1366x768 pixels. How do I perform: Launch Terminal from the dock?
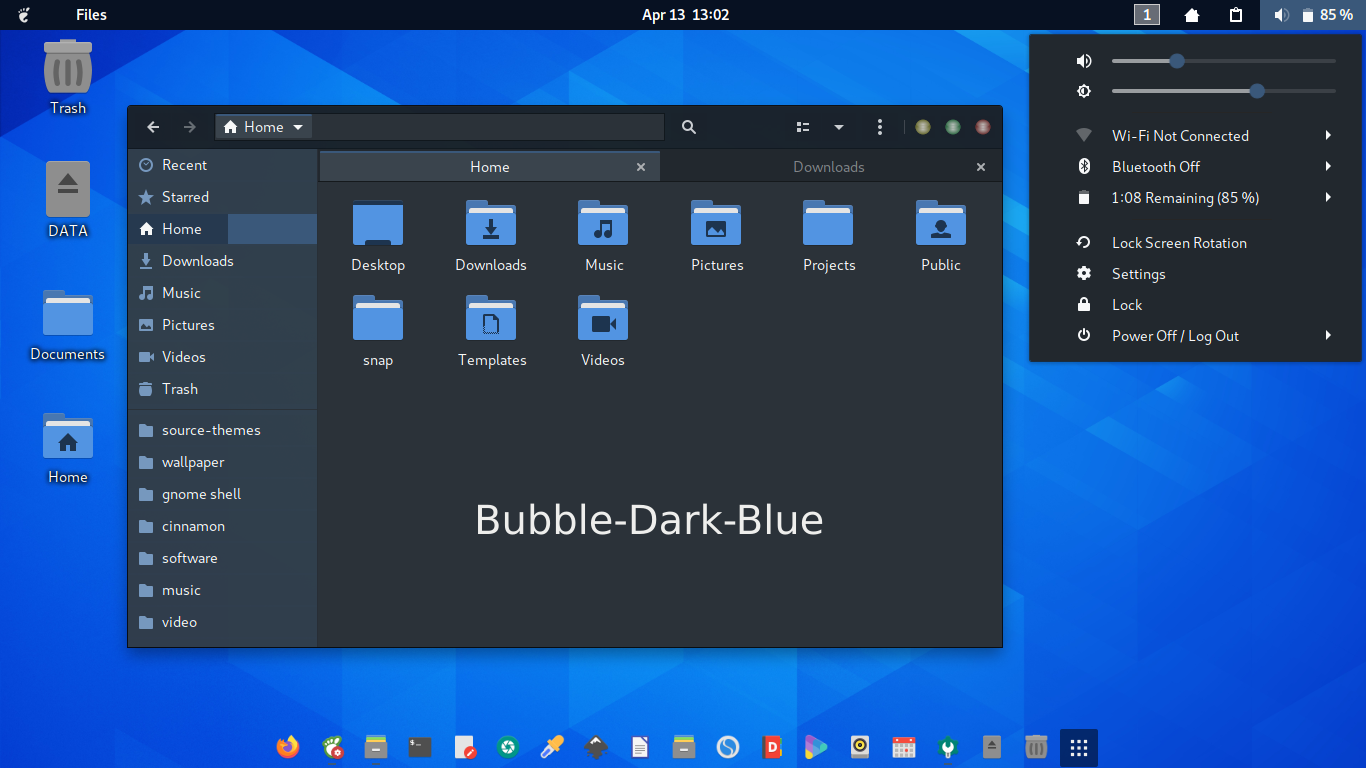[420, 747]
